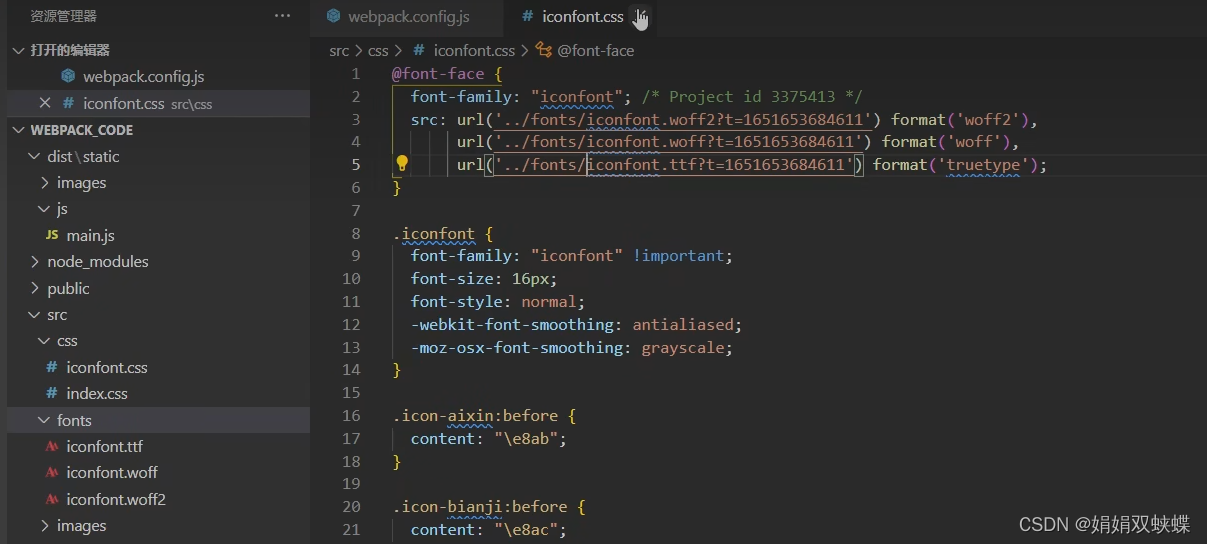Switch to the webpack.config.js tab
This screenshot has width=1207, height=544.
coord(398,16)
